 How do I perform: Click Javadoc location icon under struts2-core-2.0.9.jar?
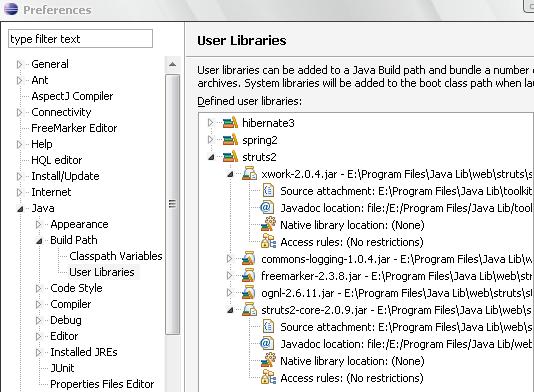point(267,344)
